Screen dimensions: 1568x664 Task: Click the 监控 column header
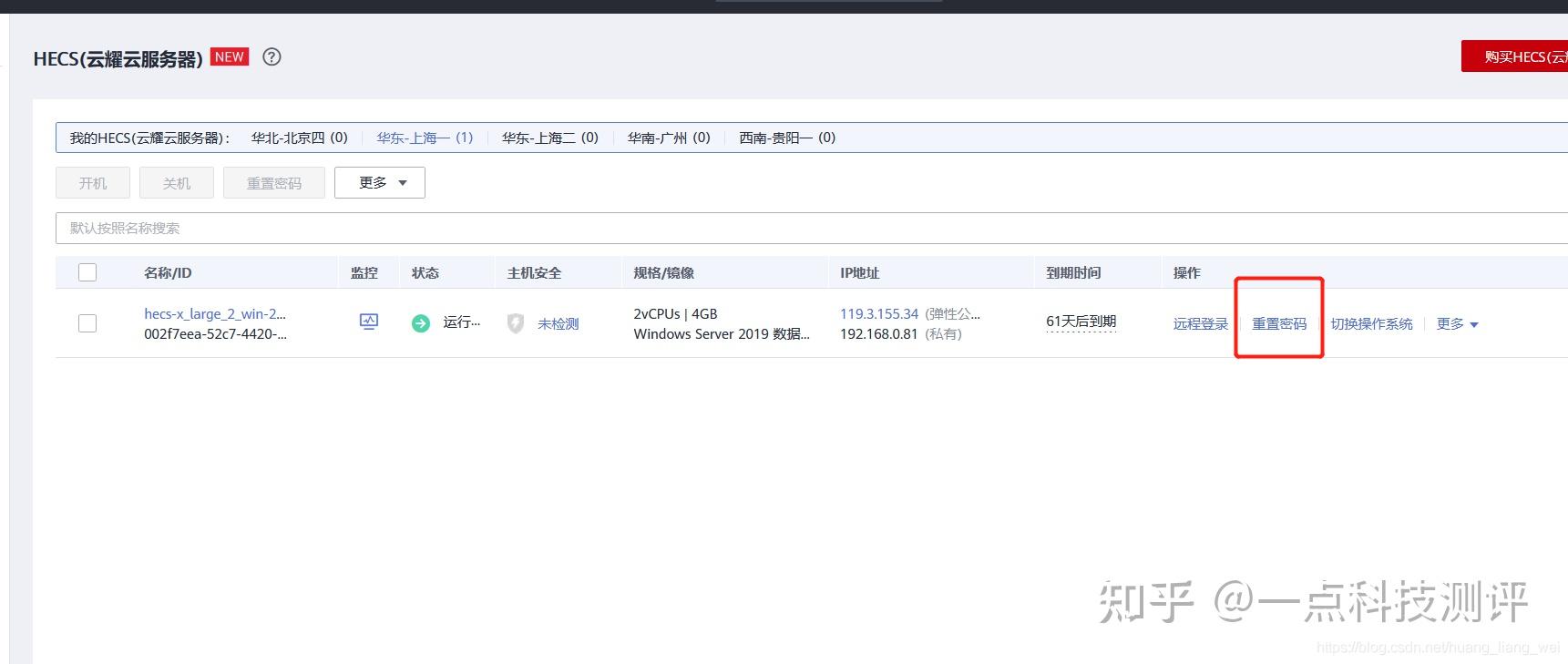click(364, 272)
